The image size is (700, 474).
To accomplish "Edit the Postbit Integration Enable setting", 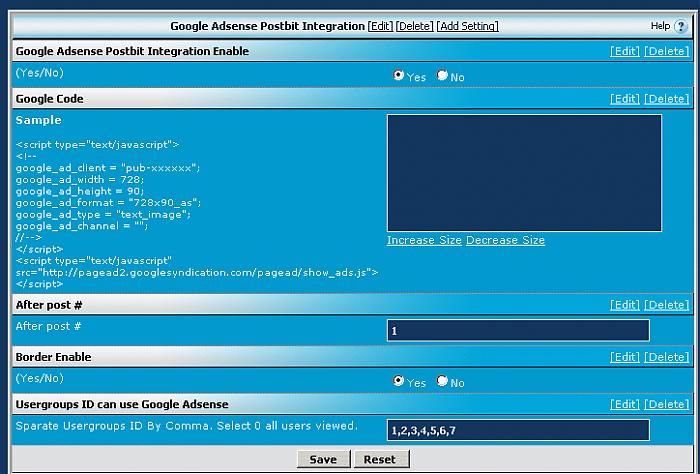I will pos(625,51).
